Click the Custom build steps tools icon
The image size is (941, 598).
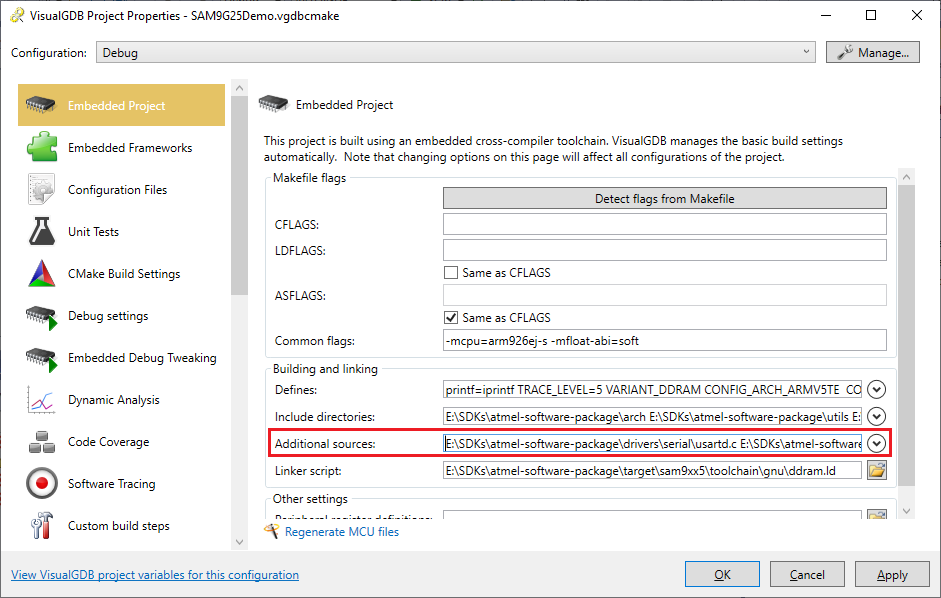[41, 525]
